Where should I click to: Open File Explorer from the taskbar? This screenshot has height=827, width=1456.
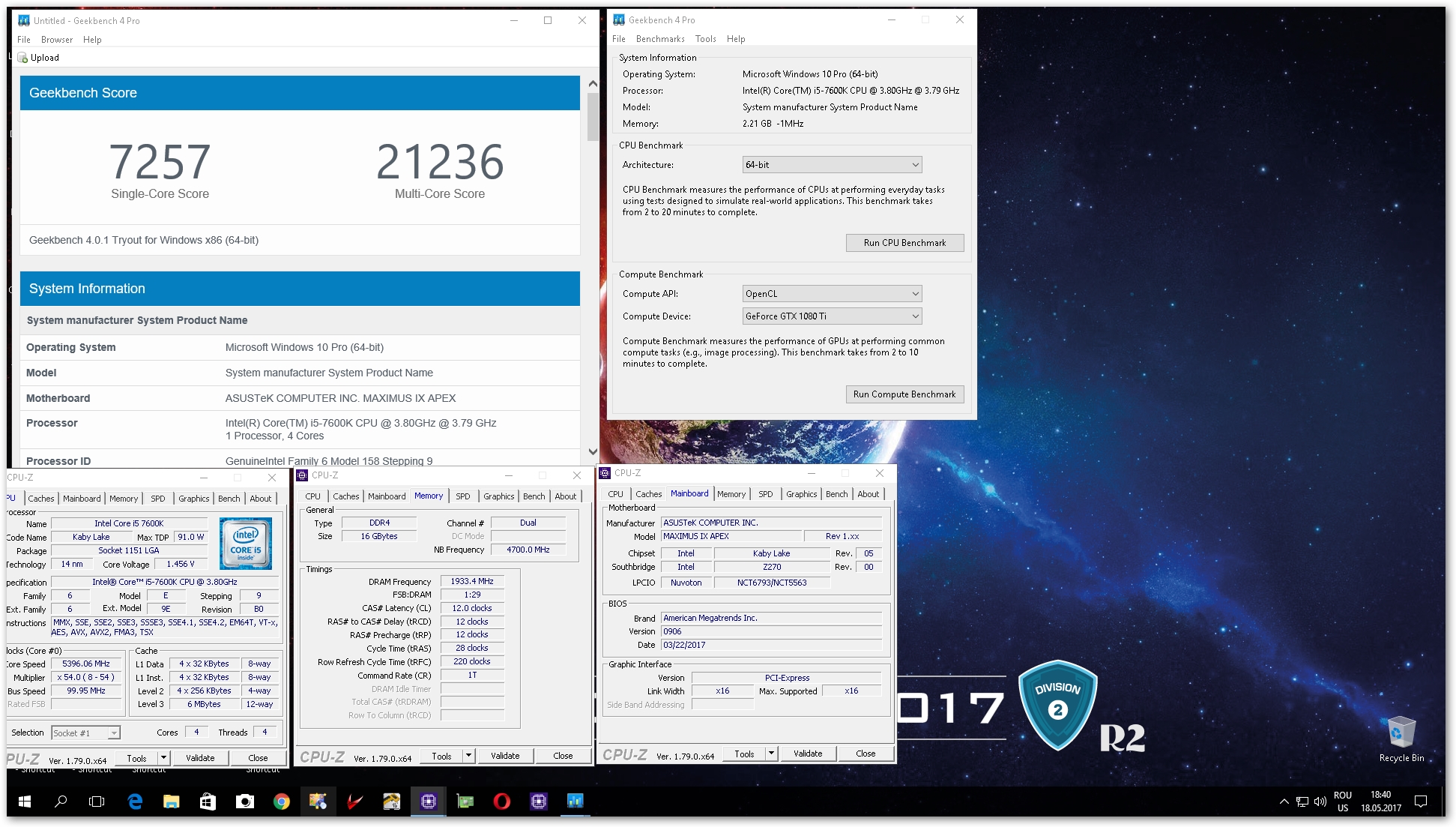point(172,802)
